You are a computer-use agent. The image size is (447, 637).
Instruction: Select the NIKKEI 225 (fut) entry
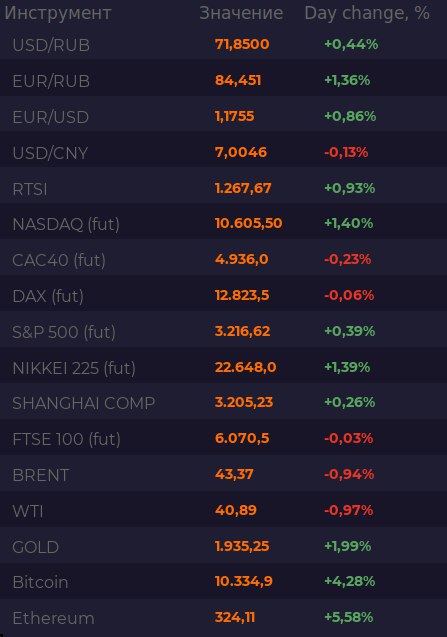tap(224, 368)
